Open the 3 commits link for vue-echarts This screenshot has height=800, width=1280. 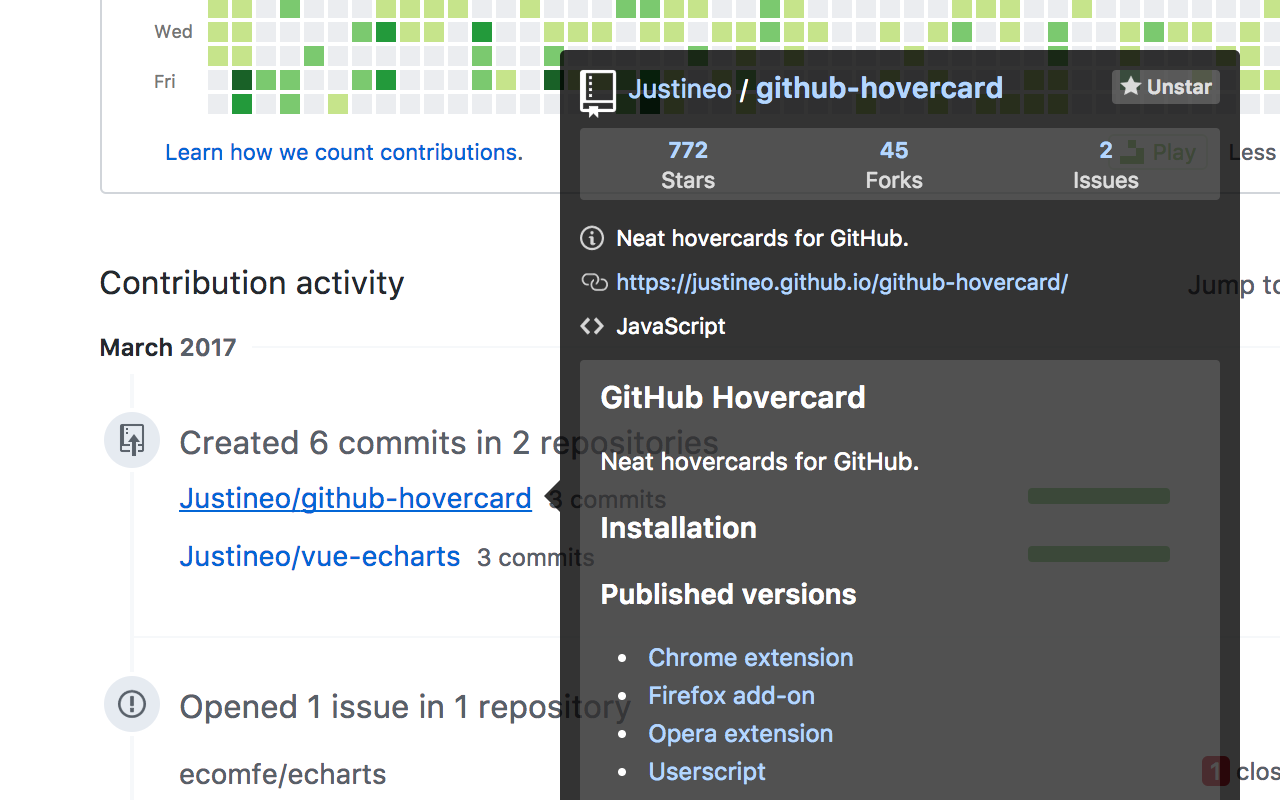(535, 557)
